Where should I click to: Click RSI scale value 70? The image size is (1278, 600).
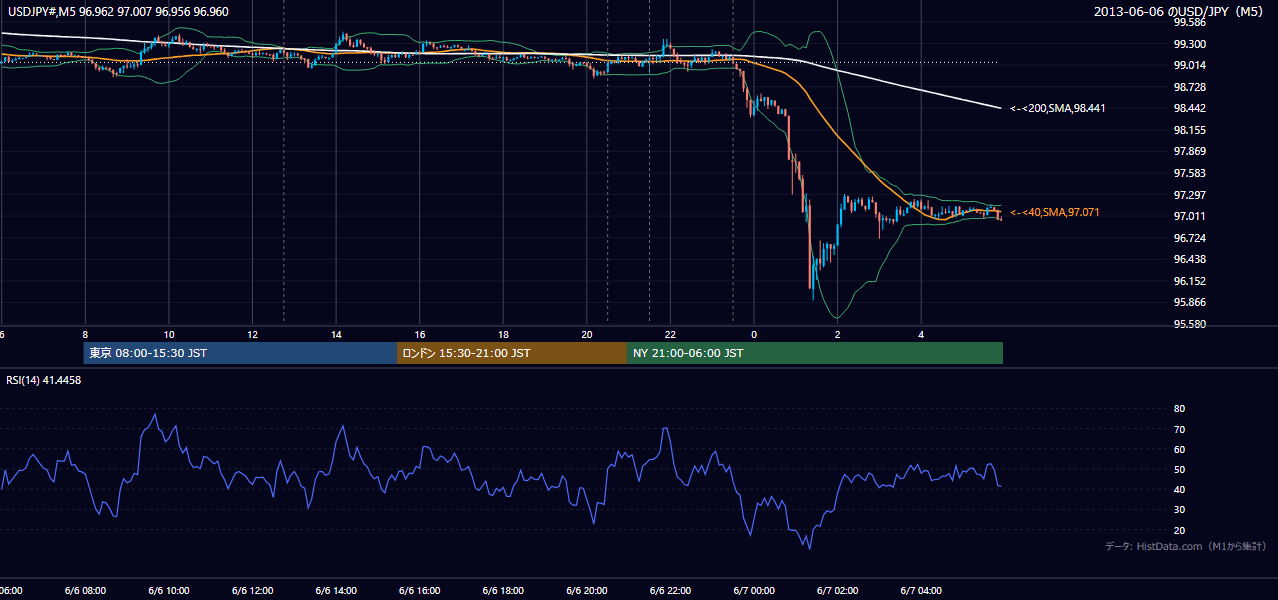[1179, 429]
